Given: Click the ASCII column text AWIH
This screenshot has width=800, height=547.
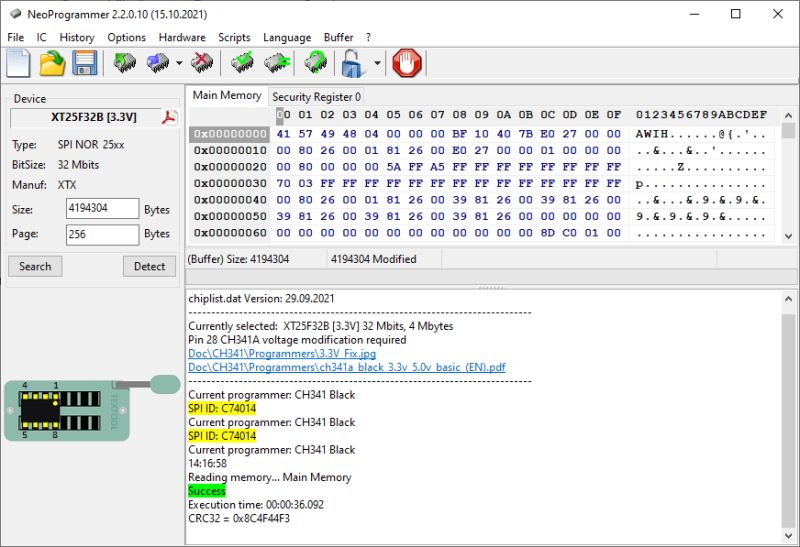Looking at the screenshot, I should point(652,134).
